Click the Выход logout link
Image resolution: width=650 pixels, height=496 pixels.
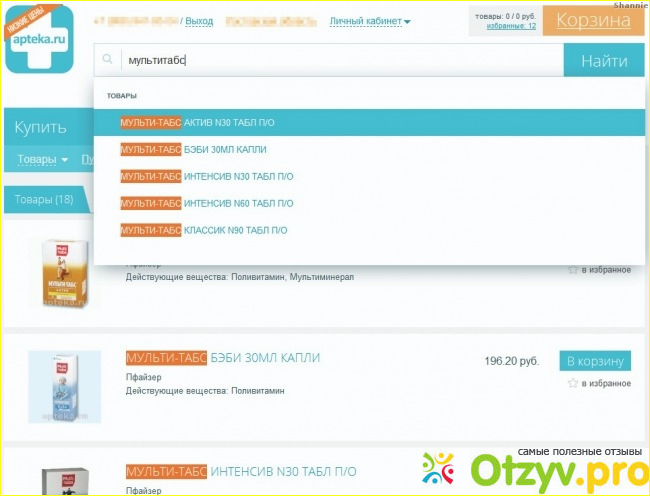pos(199,21)
